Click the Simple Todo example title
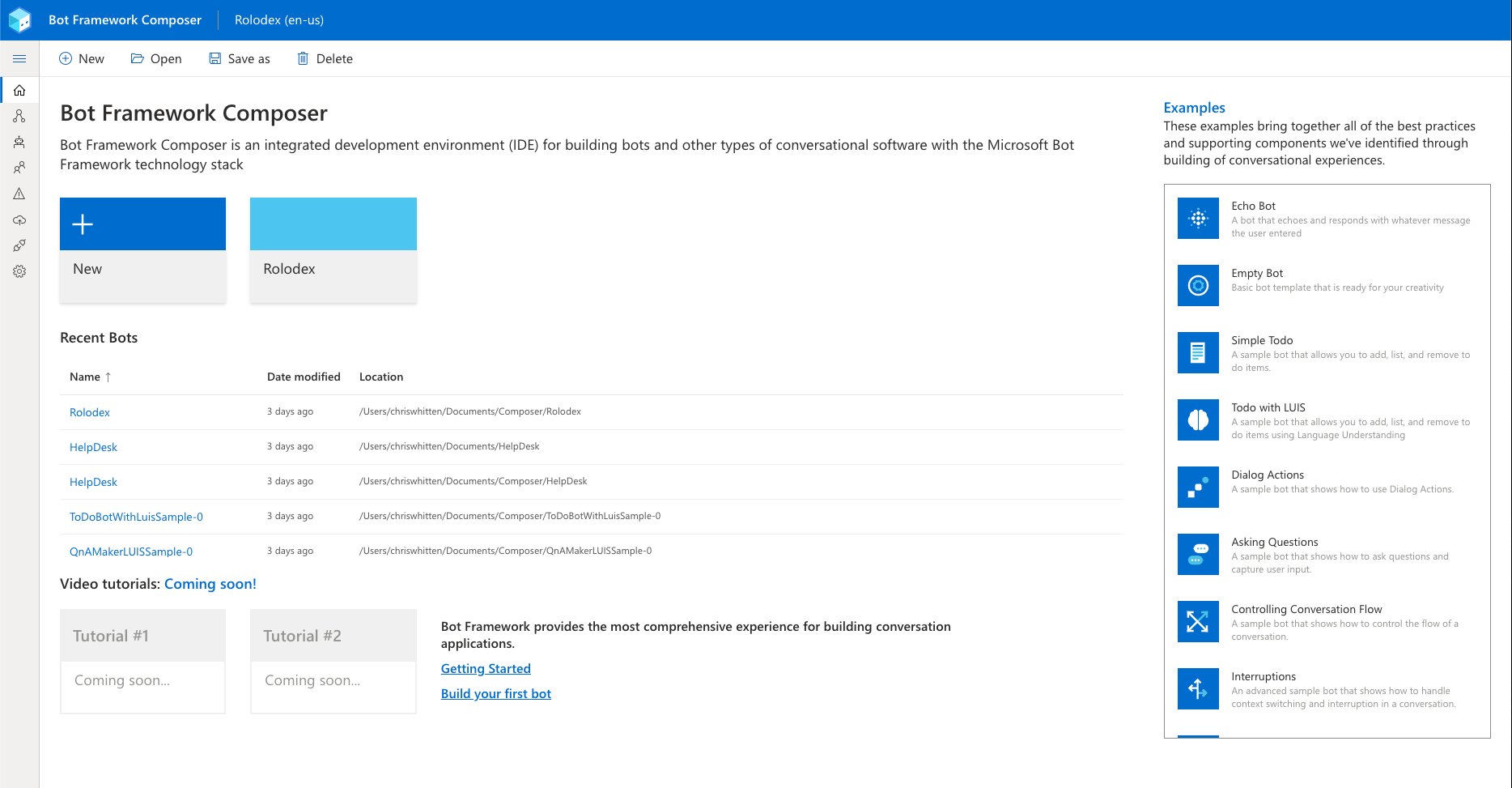This screenshot has width=1512, height=788. coord(1262,340)
